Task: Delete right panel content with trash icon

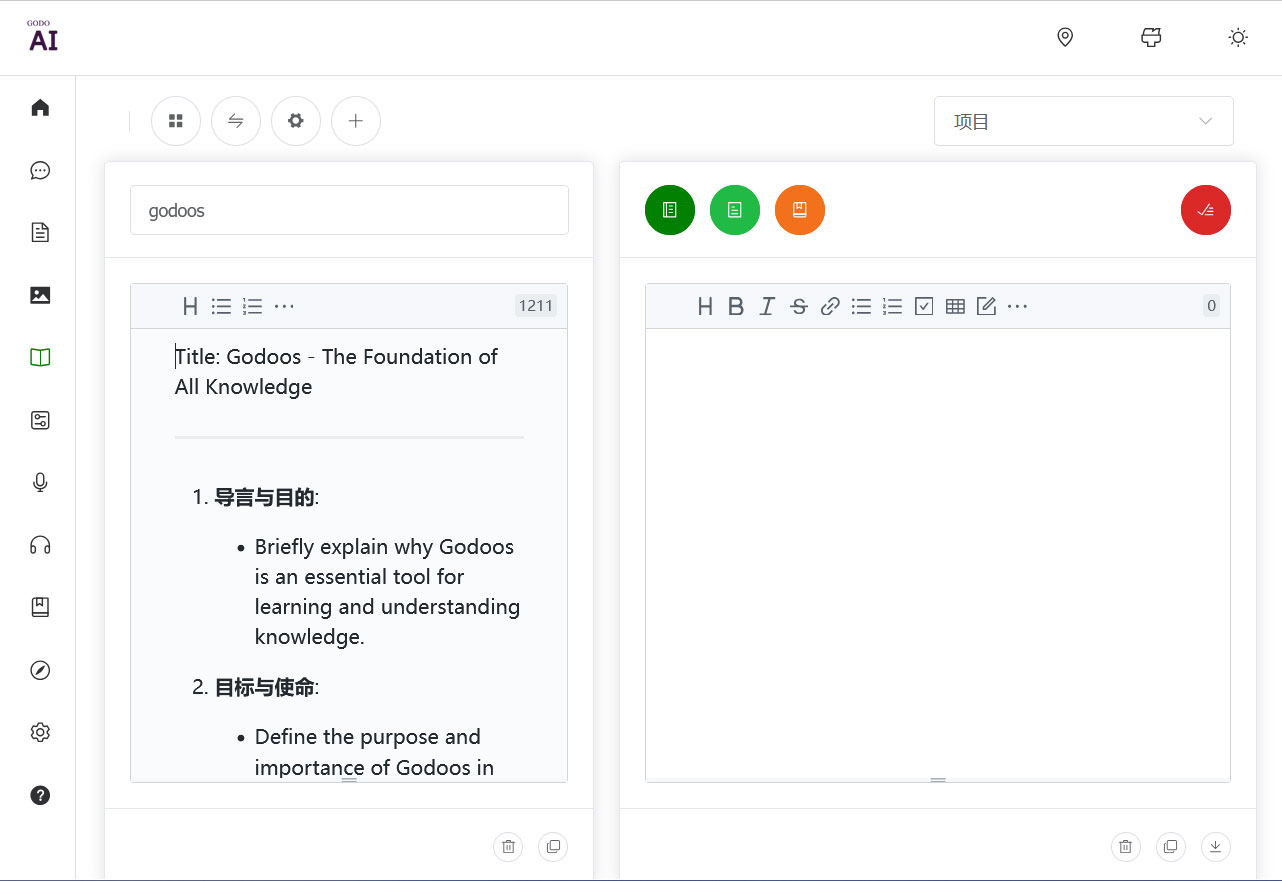Action: coord(1125,847)
